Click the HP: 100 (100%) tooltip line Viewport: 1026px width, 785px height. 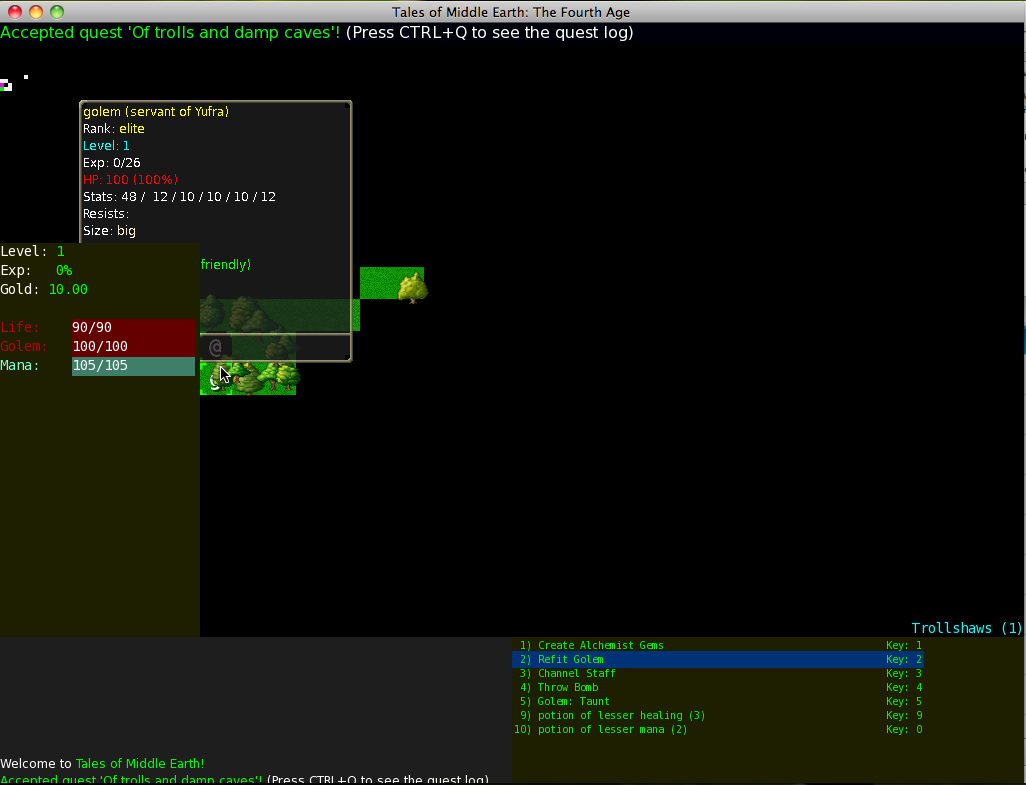click(130, 180)
